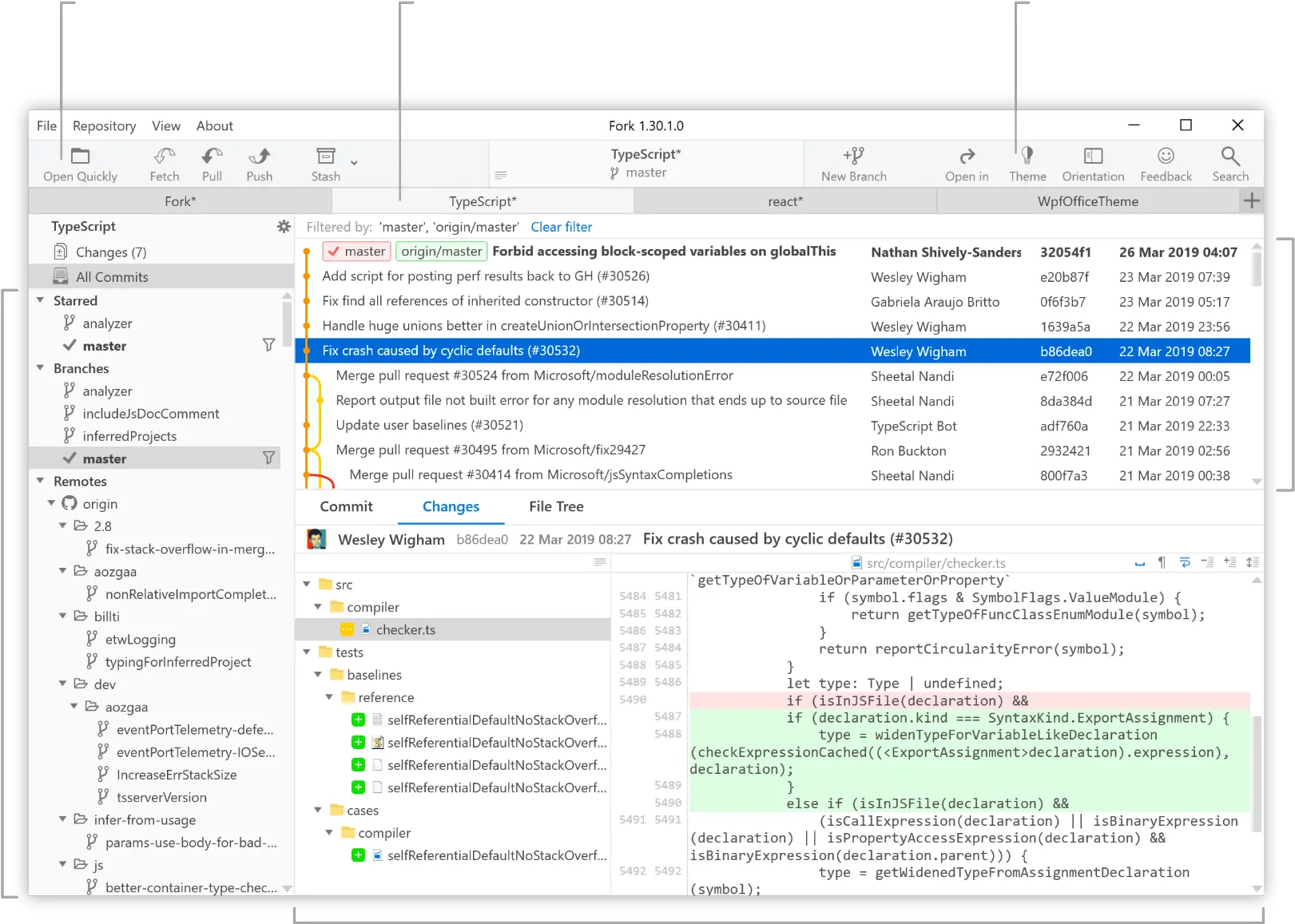The image size is (1295, 924).
Task: Fetch changes from the remote
Action: pyautogui.click(x=163, y=163)
